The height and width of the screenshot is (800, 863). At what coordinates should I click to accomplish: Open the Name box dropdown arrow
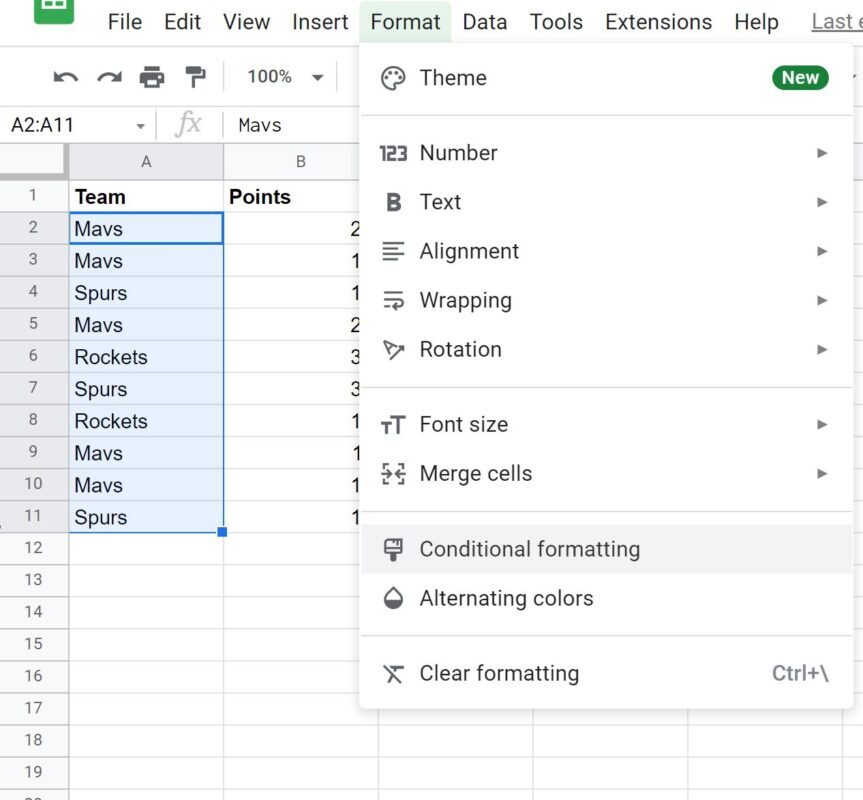coord(141,127)
